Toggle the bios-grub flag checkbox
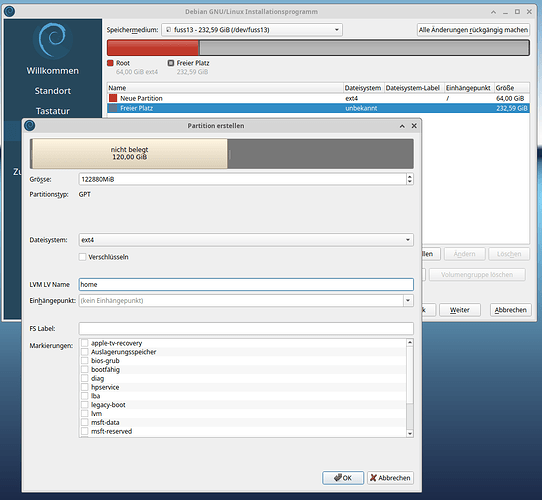 [x=85, y=361]
